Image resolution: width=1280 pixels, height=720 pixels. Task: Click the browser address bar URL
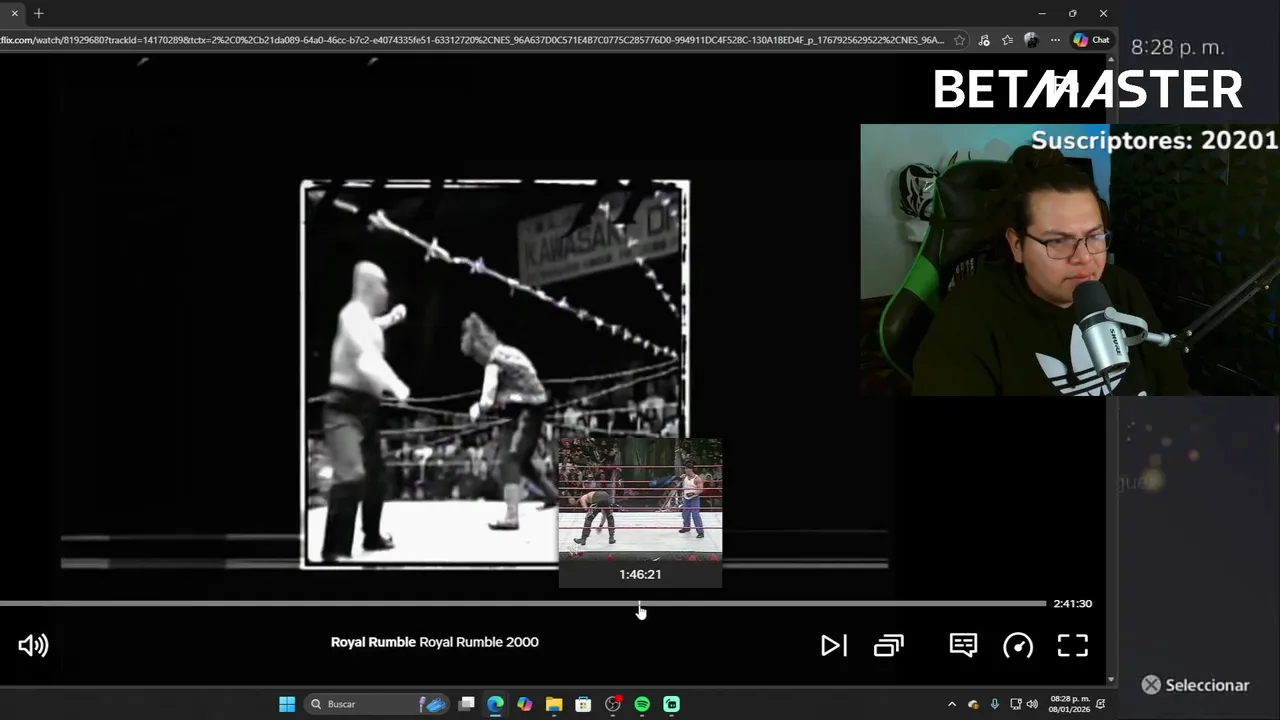pyautogui.click(x=470, y=40)
